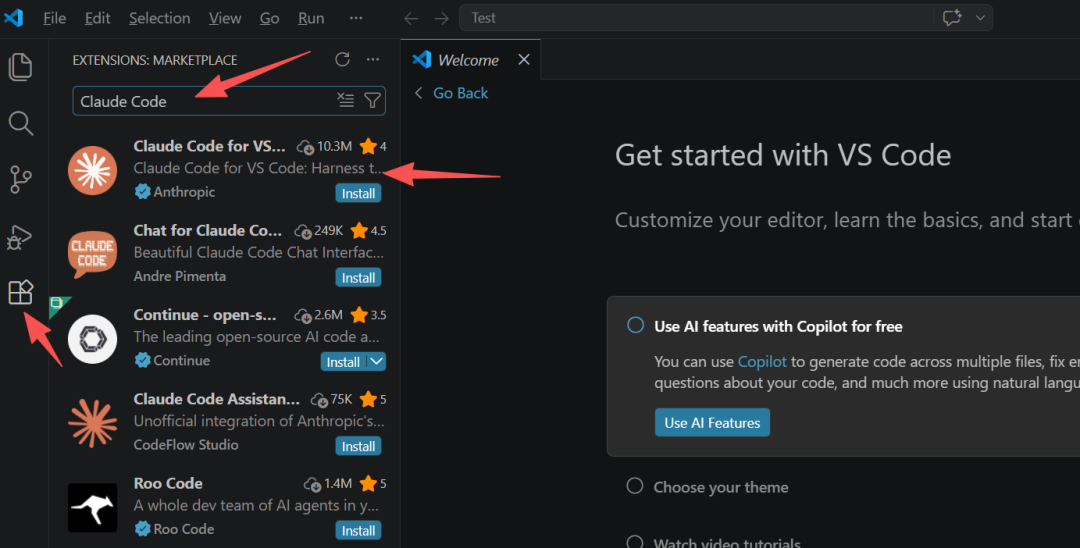Open Chat for Claude Code extension details
This screenshot has width=1080, height=548.
[207, 230]
